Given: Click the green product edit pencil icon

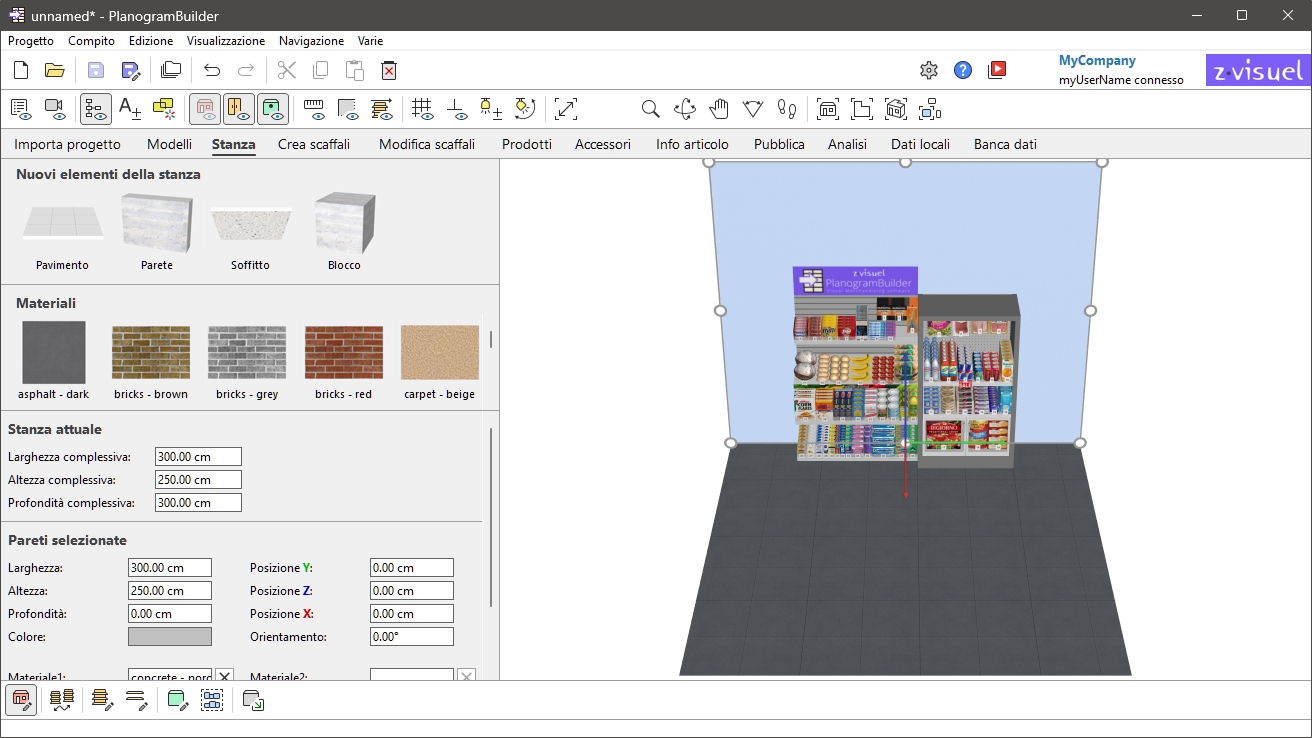Looking at the screenshot, I should [x=178, y=700].
